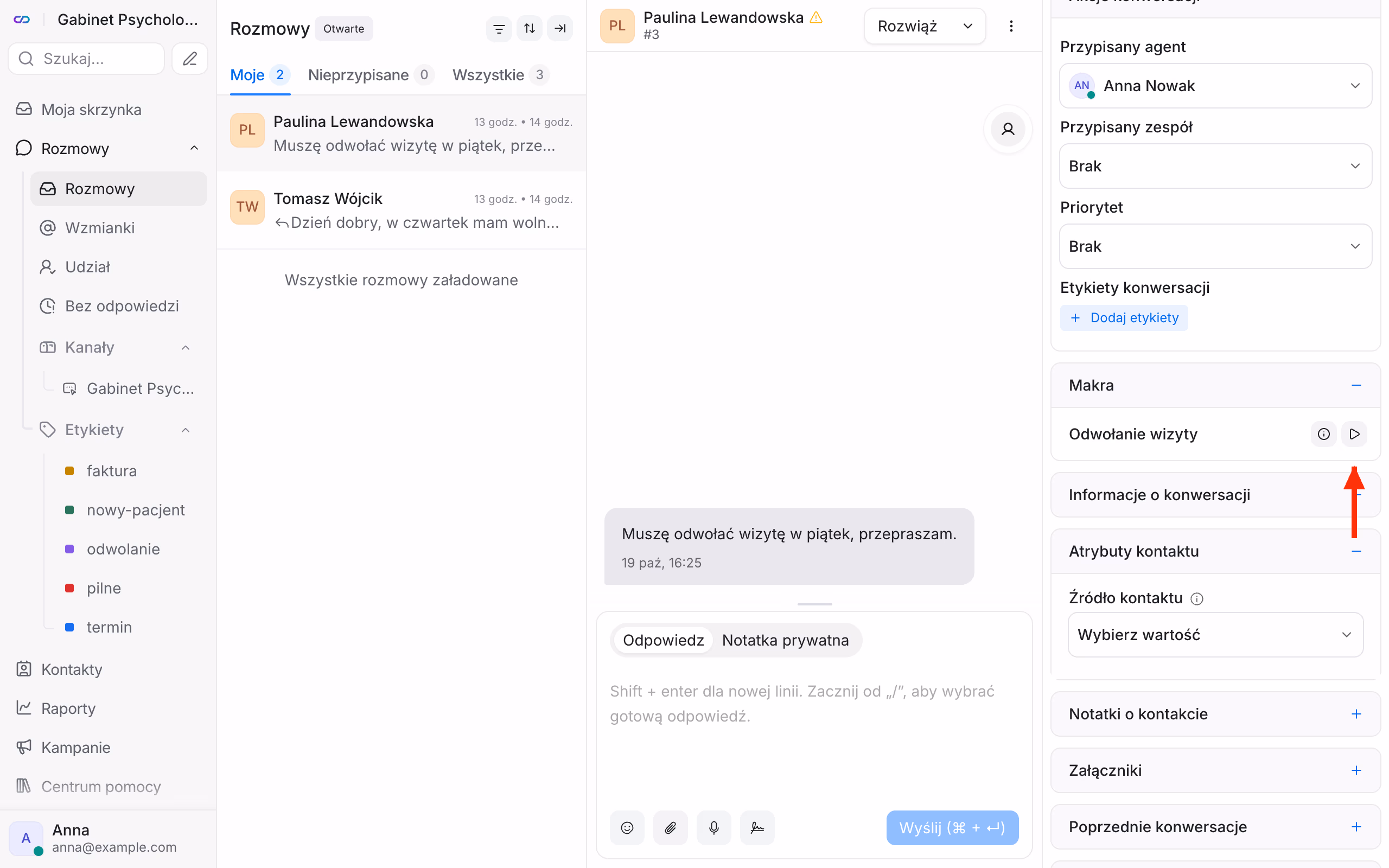The height and width of the screenshot is (868, 1389).
Task: Expand Poprzednie konwersacje section
Action: click(x=1356, y=826)
